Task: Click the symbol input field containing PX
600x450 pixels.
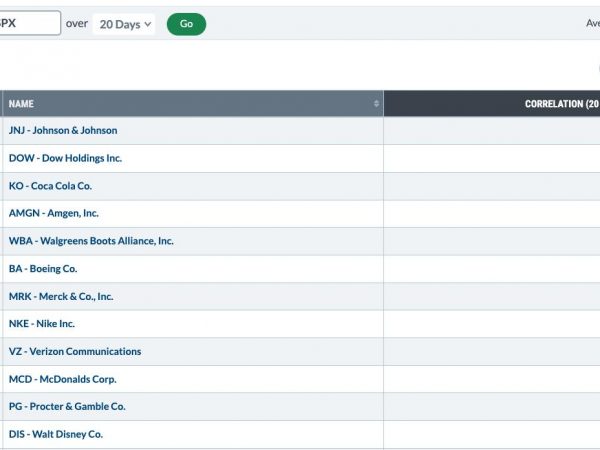Action: [30, 23]
